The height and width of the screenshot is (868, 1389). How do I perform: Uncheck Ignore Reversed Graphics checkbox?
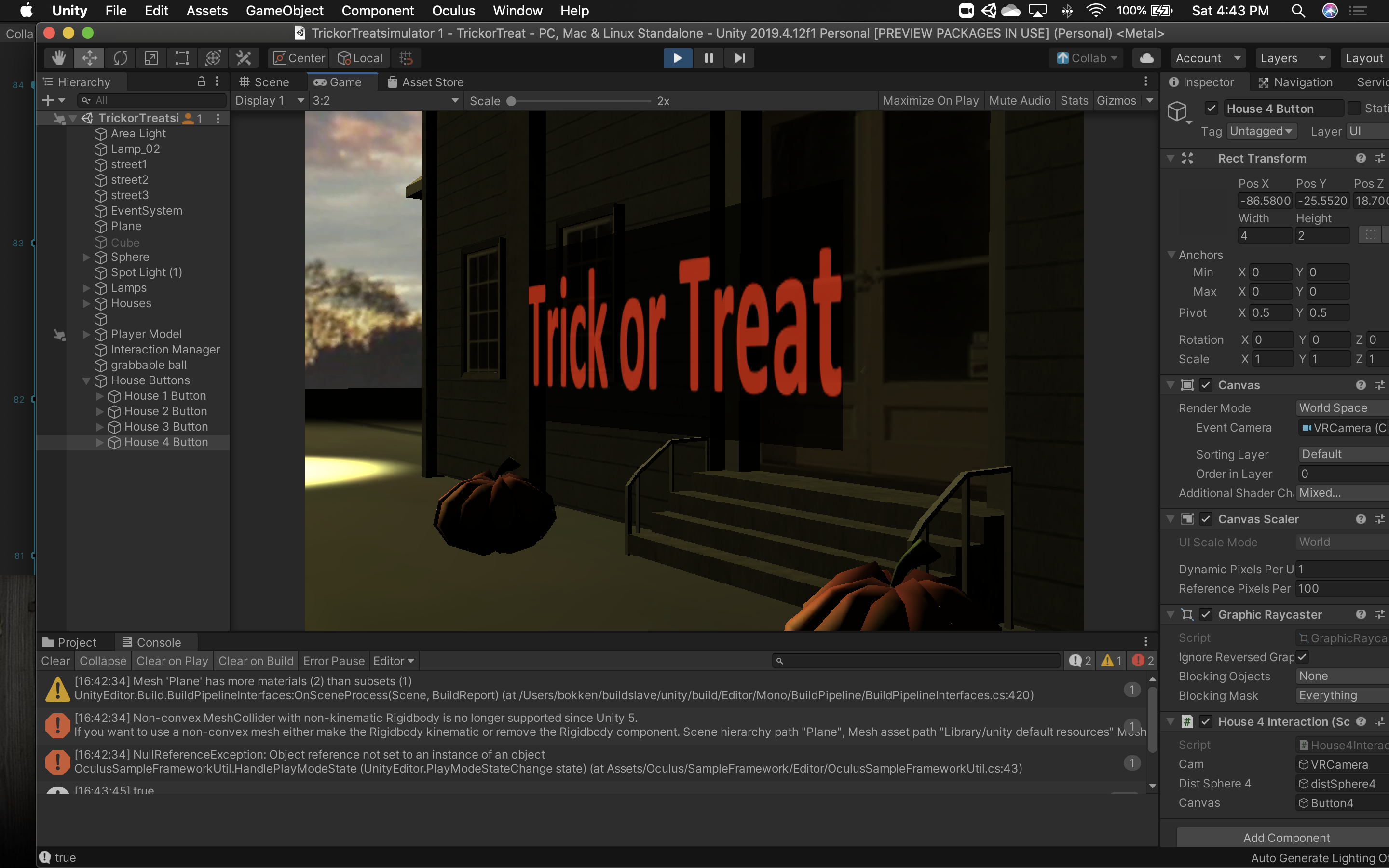(x=1302, y=657)
